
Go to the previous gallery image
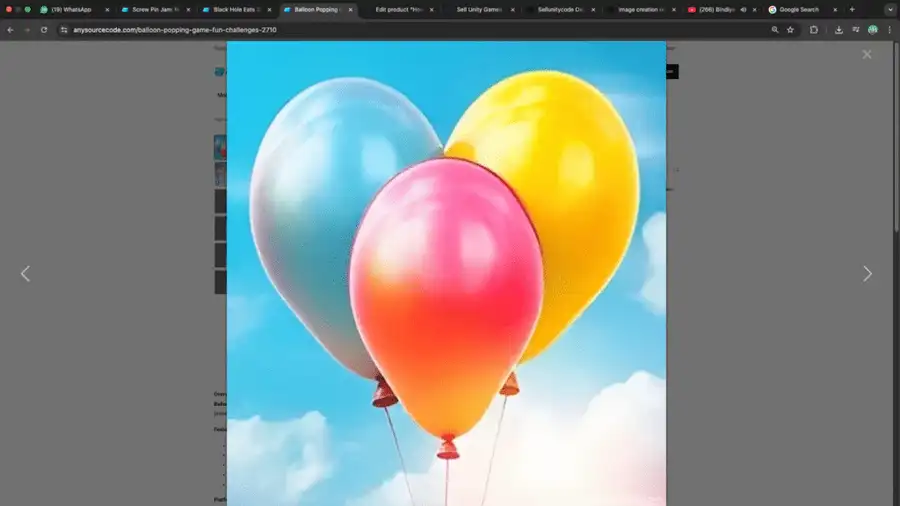tap(26, 274)
